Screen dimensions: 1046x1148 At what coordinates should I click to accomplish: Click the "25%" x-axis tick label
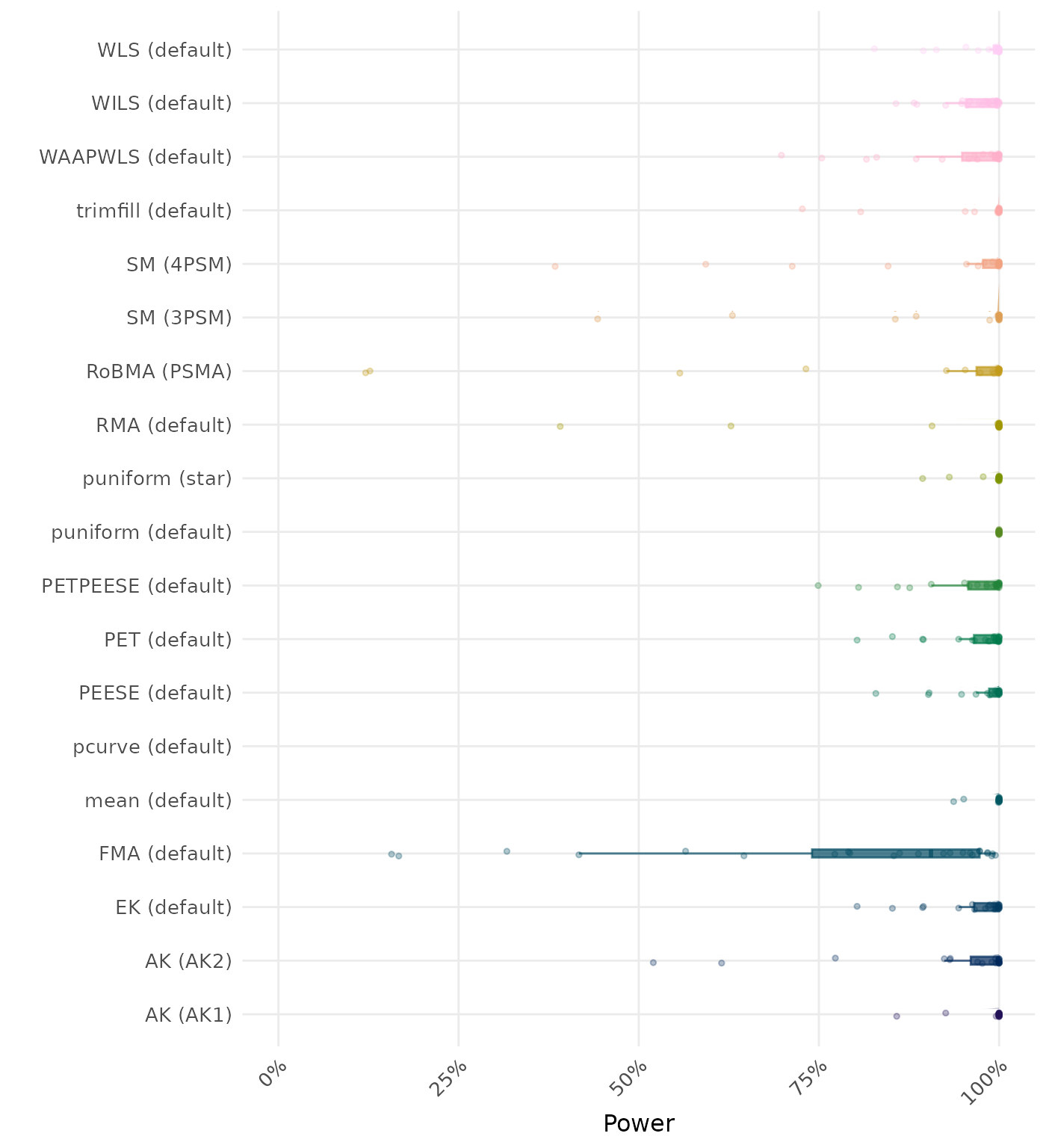coord(451,1078)
